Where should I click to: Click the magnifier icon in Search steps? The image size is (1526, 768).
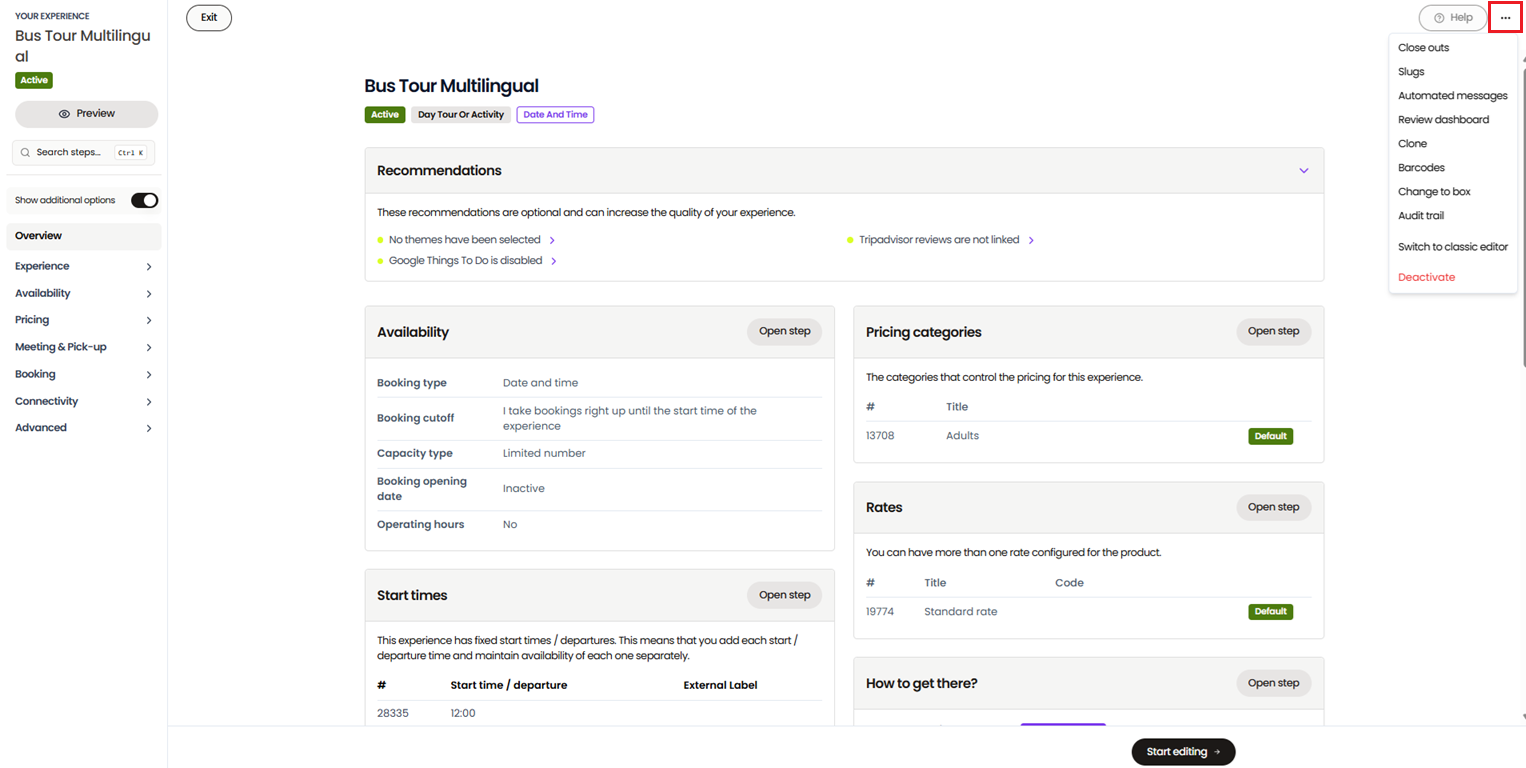point(25,153)
